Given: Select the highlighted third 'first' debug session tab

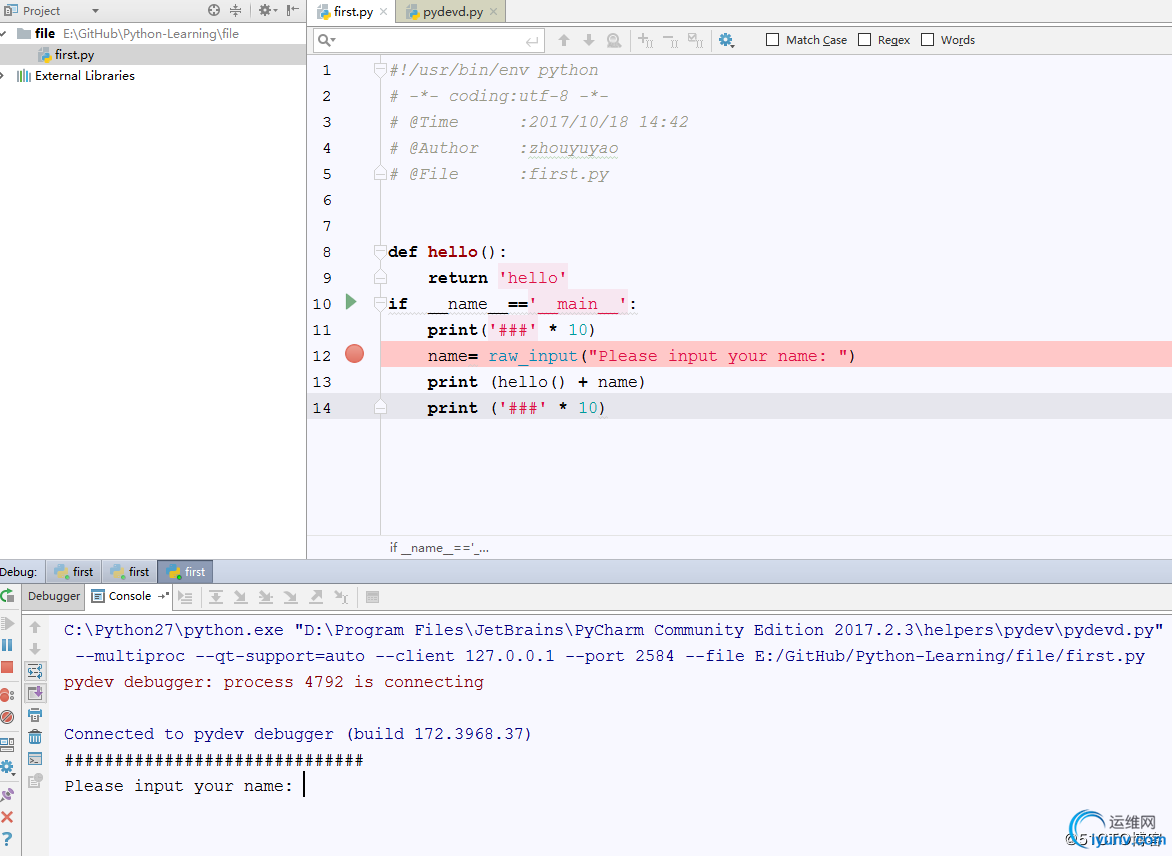Looking at the screenshot, I should tap(185, 572).
